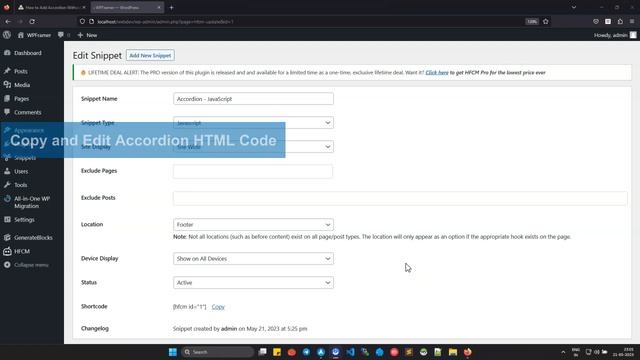Click the Windows Start button
Image resolution: width=640 pixels, height=360 pixels.
[173, 352]
